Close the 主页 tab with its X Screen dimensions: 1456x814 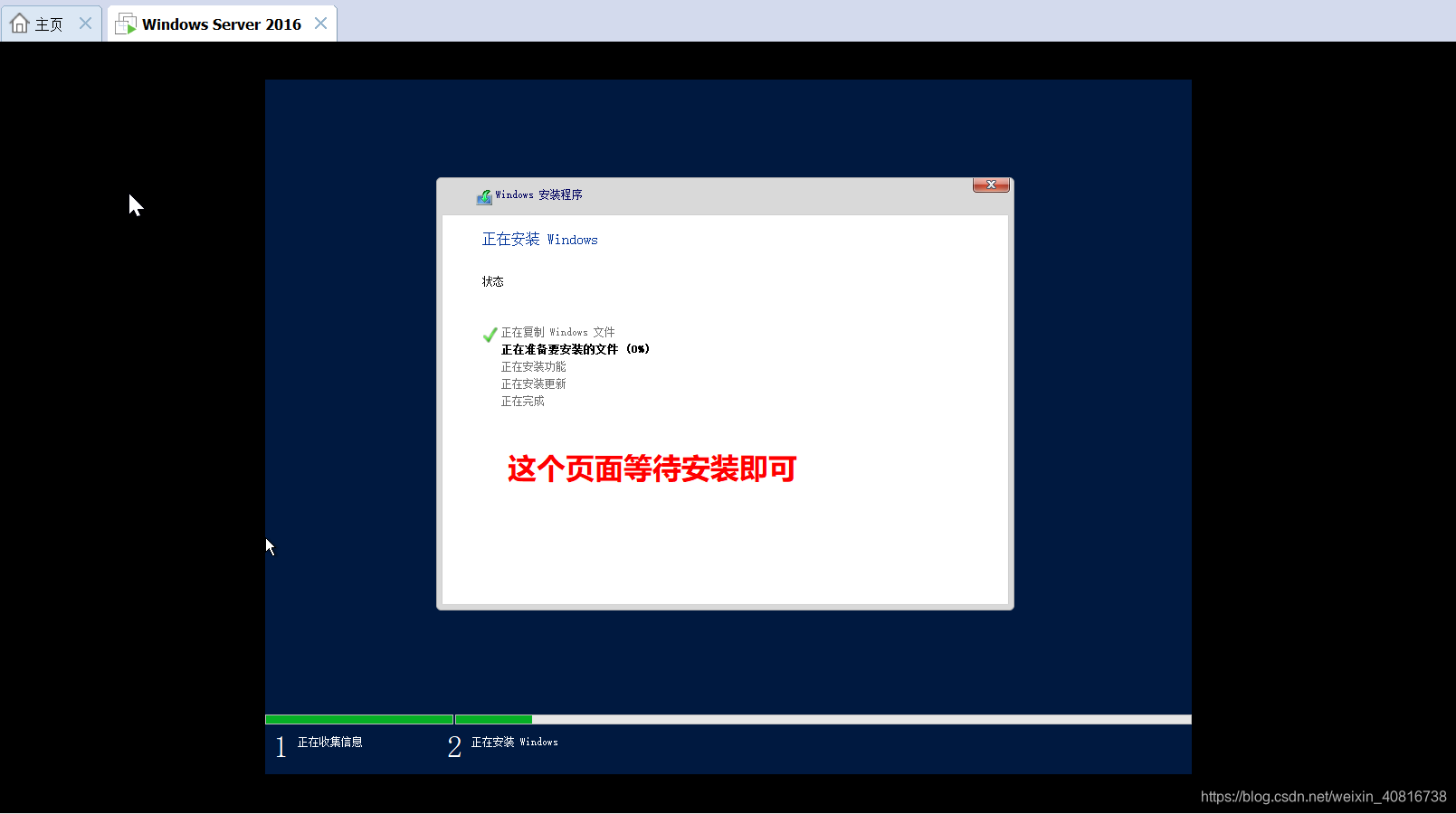[x=85, y=24]
